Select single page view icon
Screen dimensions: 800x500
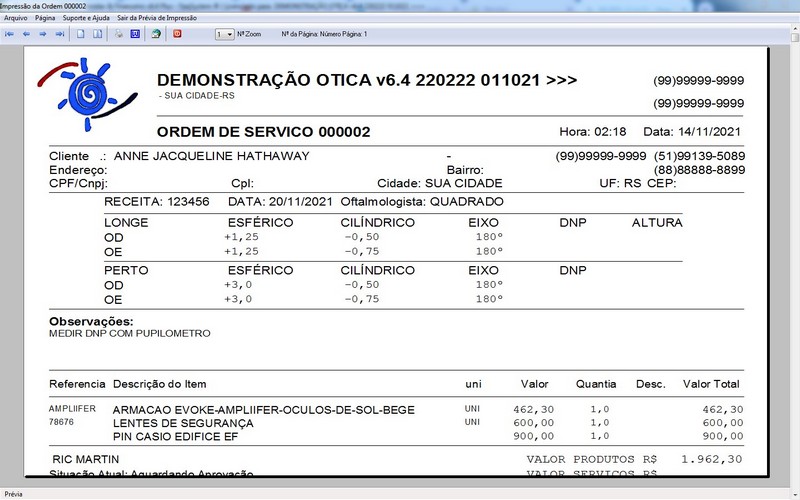click(x=81, y=34)
